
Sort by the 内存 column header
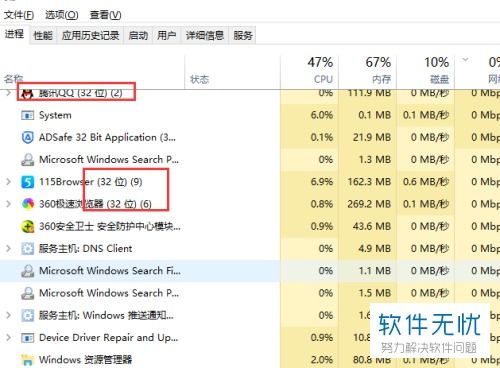[368, 71]
